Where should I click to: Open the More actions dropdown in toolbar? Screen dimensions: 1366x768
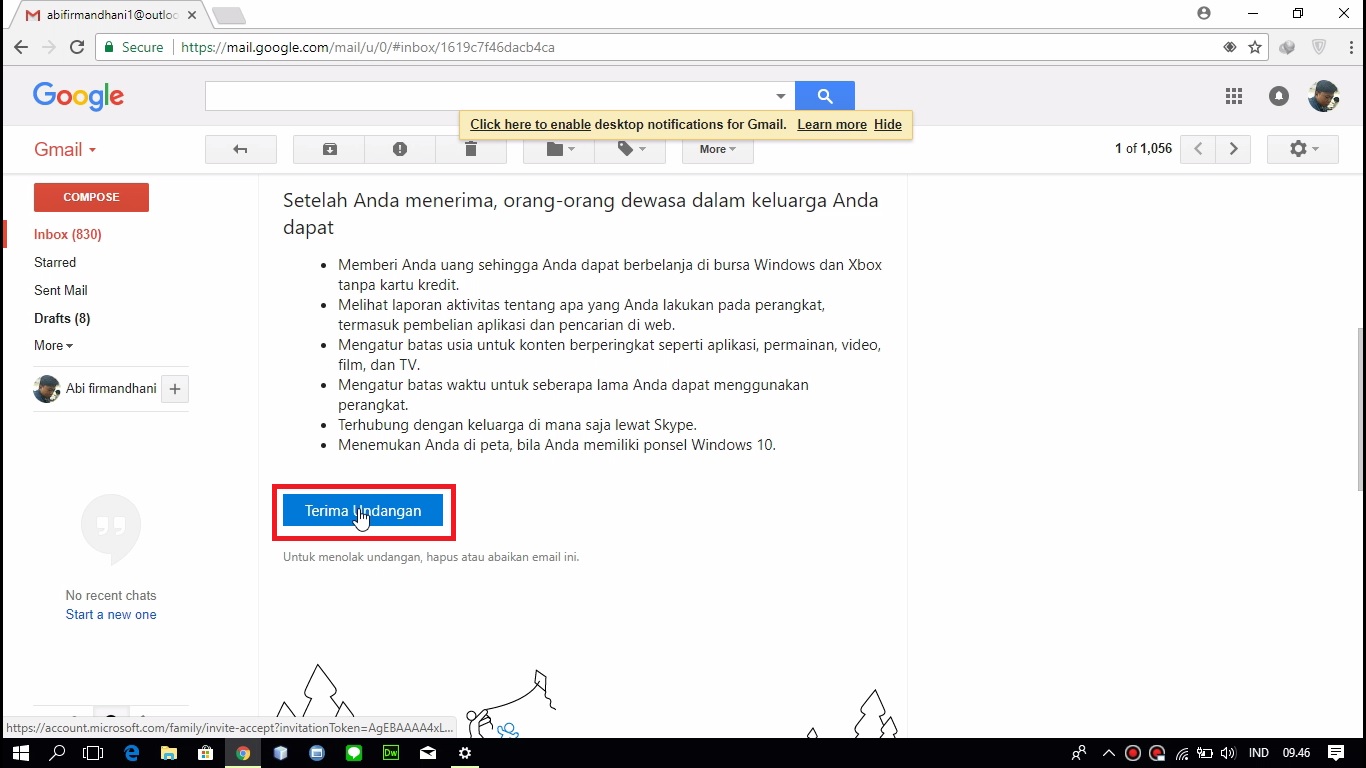(x=718, y=149)
